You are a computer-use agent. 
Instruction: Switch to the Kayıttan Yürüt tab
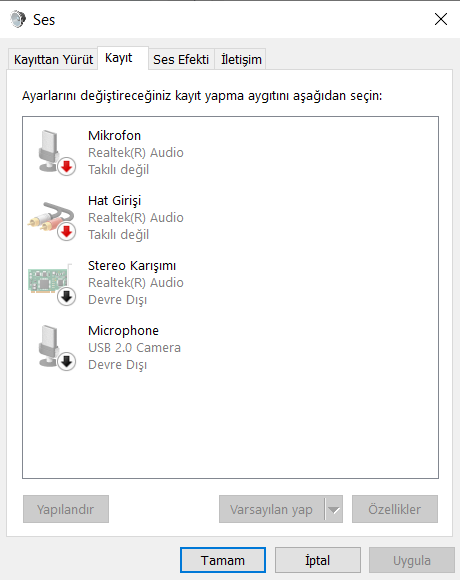[53, 59]
